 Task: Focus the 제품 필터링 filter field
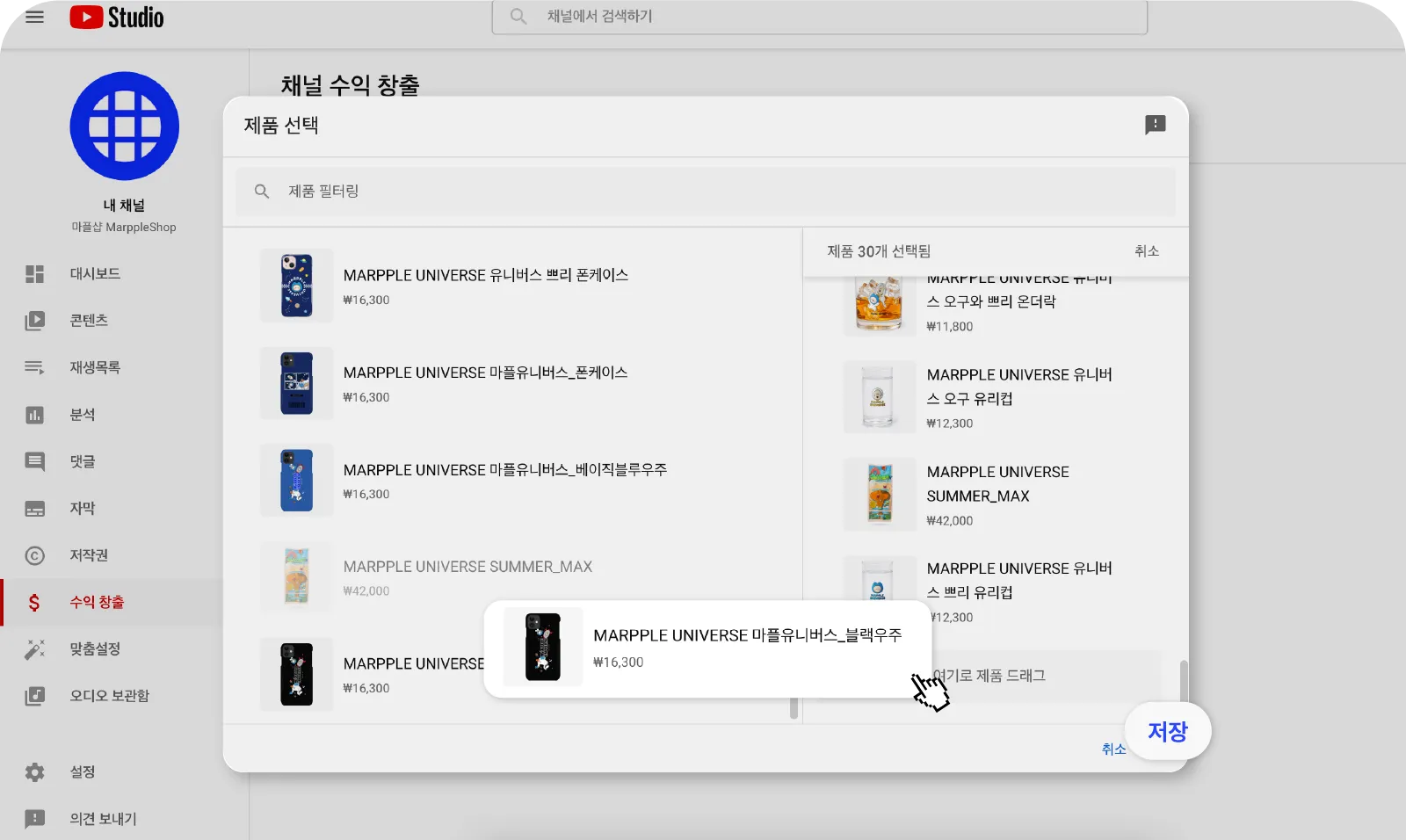click(x=706, y=192)
